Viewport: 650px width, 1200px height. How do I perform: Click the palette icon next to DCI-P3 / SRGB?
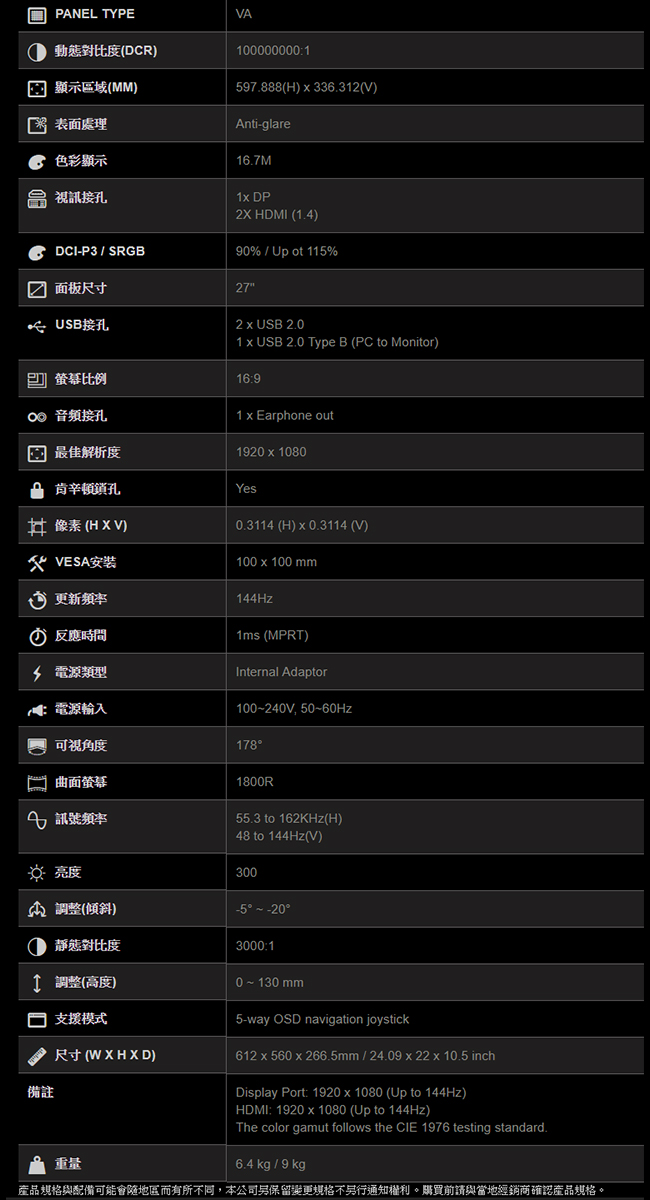(x=37, y=251)
